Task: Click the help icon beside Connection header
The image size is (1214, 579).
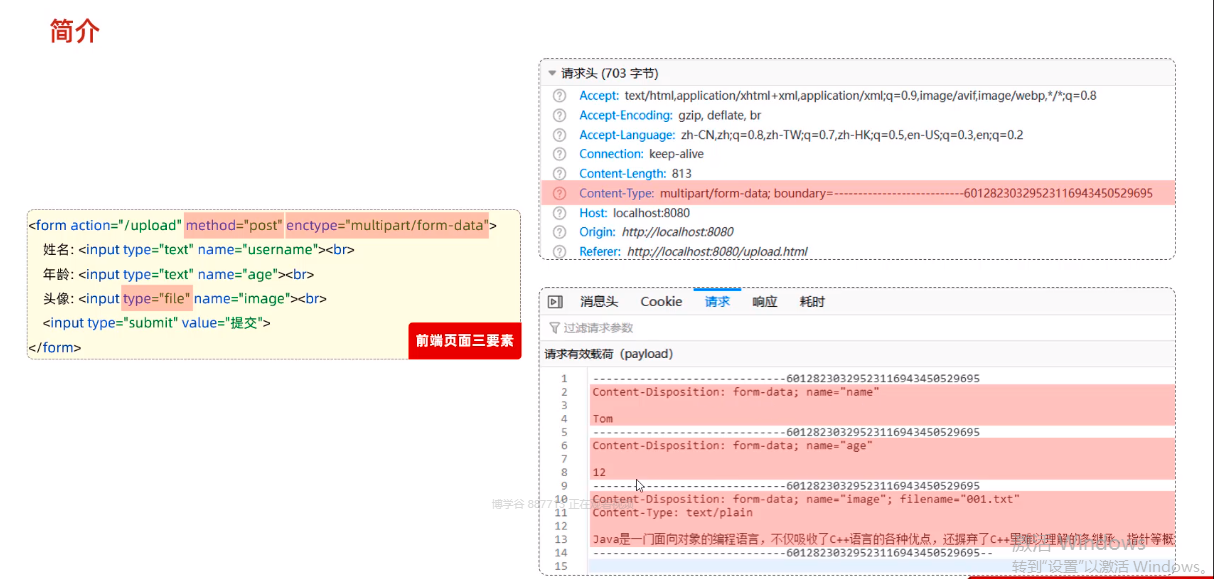Action: pos(559,154)
